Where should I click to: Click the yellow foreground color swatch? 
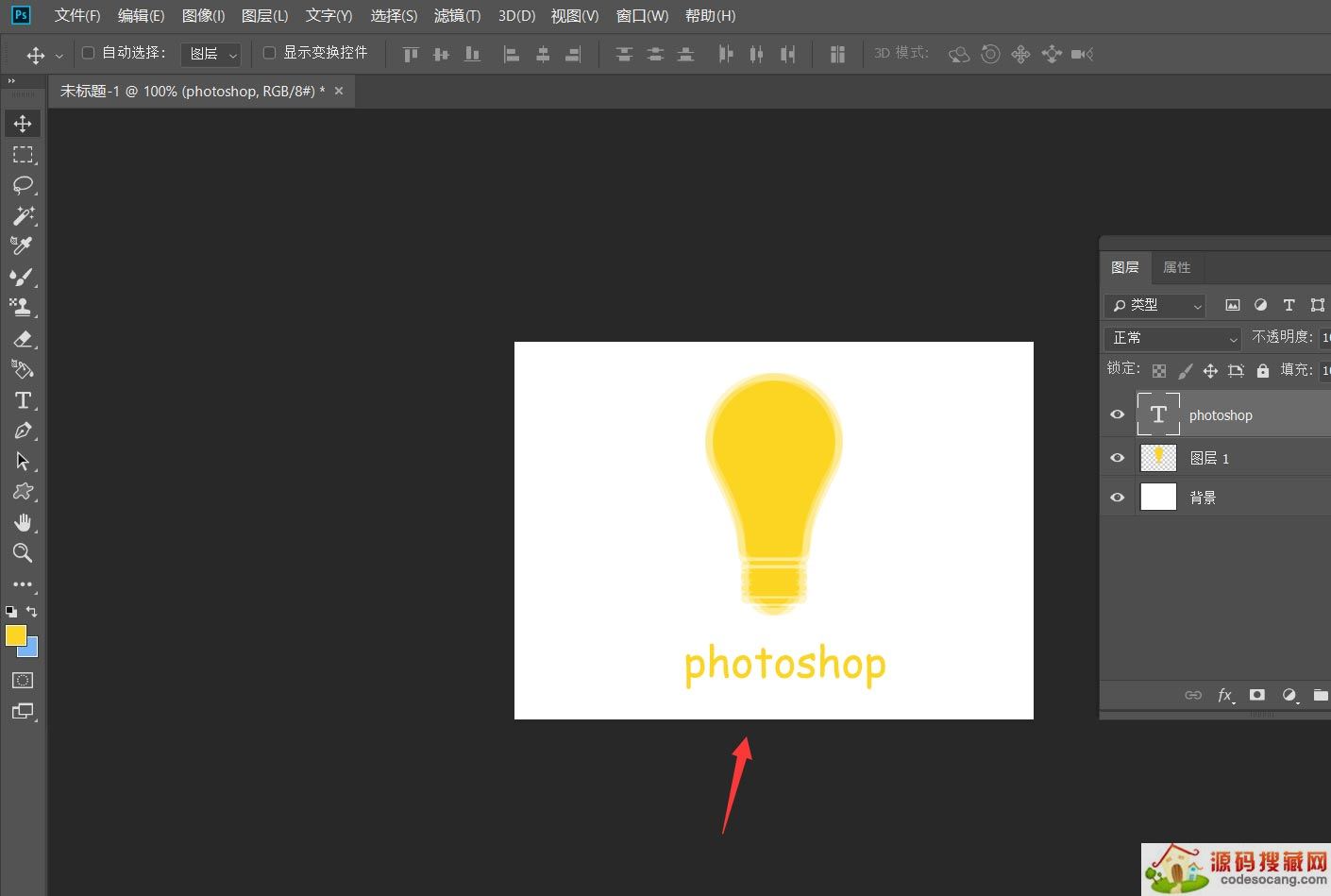click(x=15, y=635)
